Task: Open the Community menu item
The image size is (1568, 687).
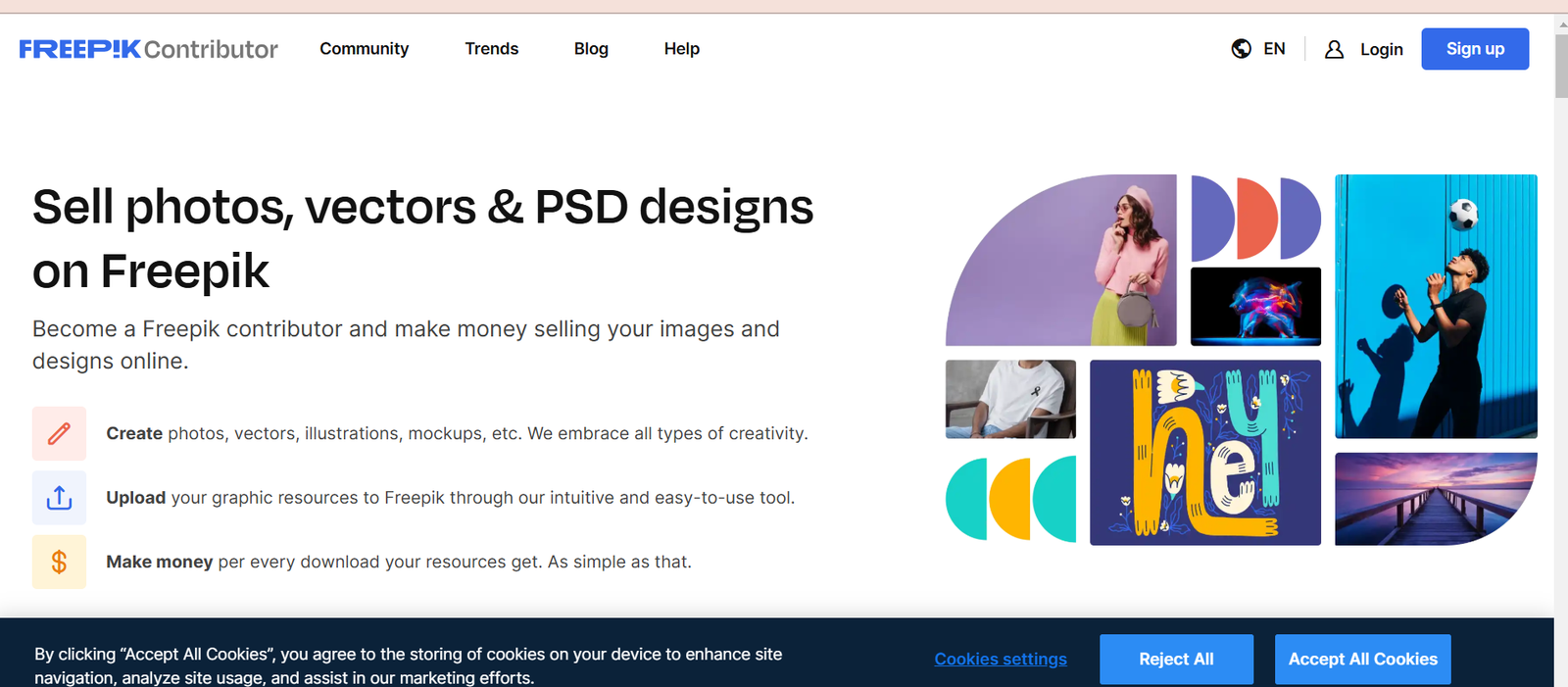Action: click(364, 49)
